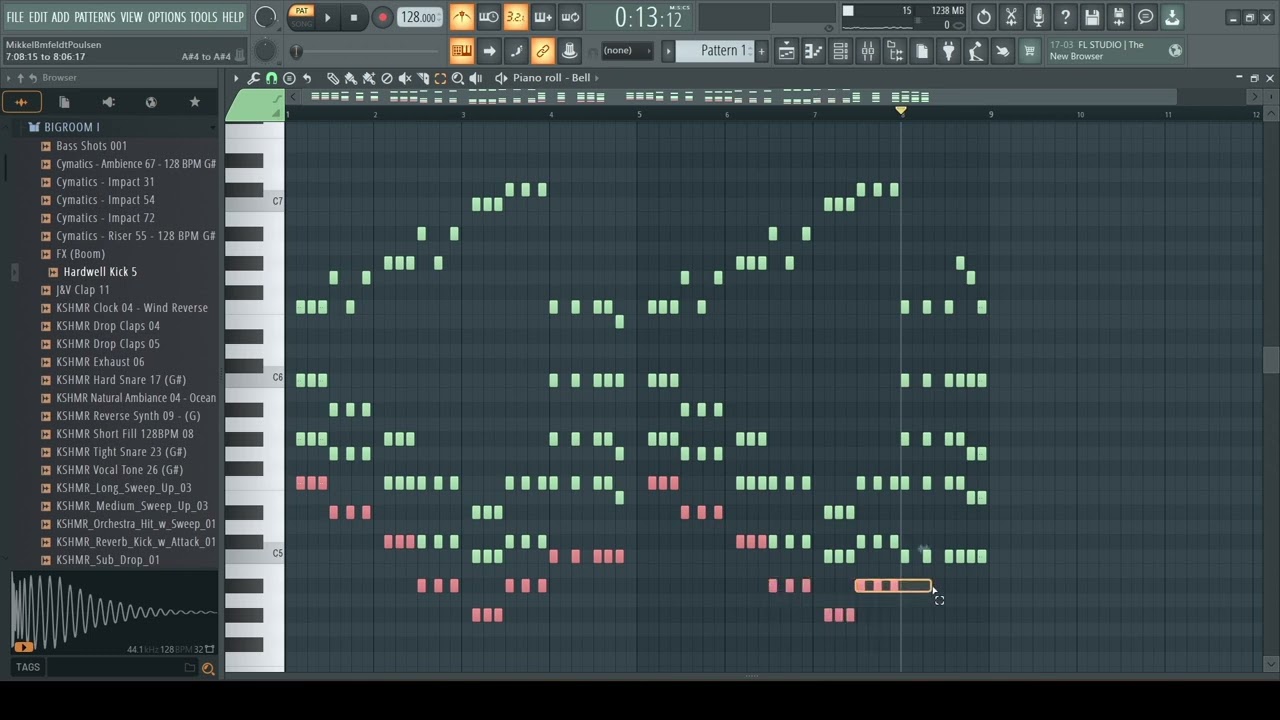Screen dimensions: 1280x720
Task: Select the Draw pencil tool in piano roll
Action: 333,78
